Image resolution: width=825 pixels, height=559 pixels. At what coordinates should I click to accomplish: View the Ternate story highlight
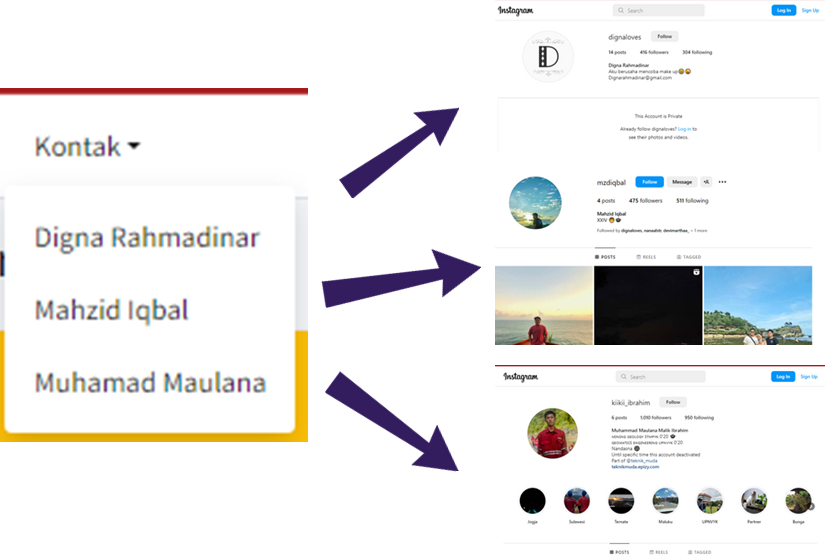coord(621,501)
